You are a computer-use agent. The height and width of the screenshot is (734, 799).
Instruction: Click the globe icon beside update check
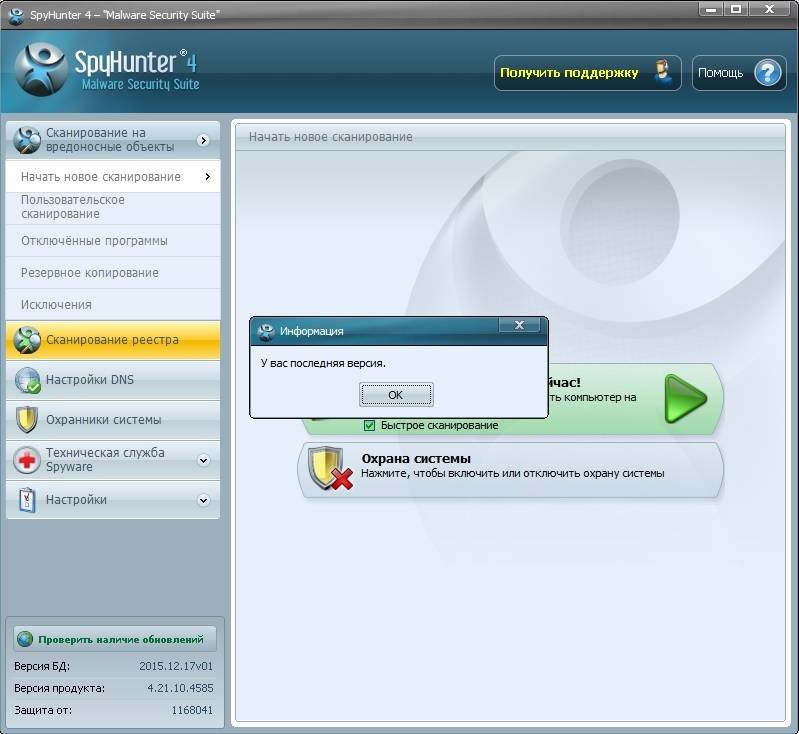[24, 639]
